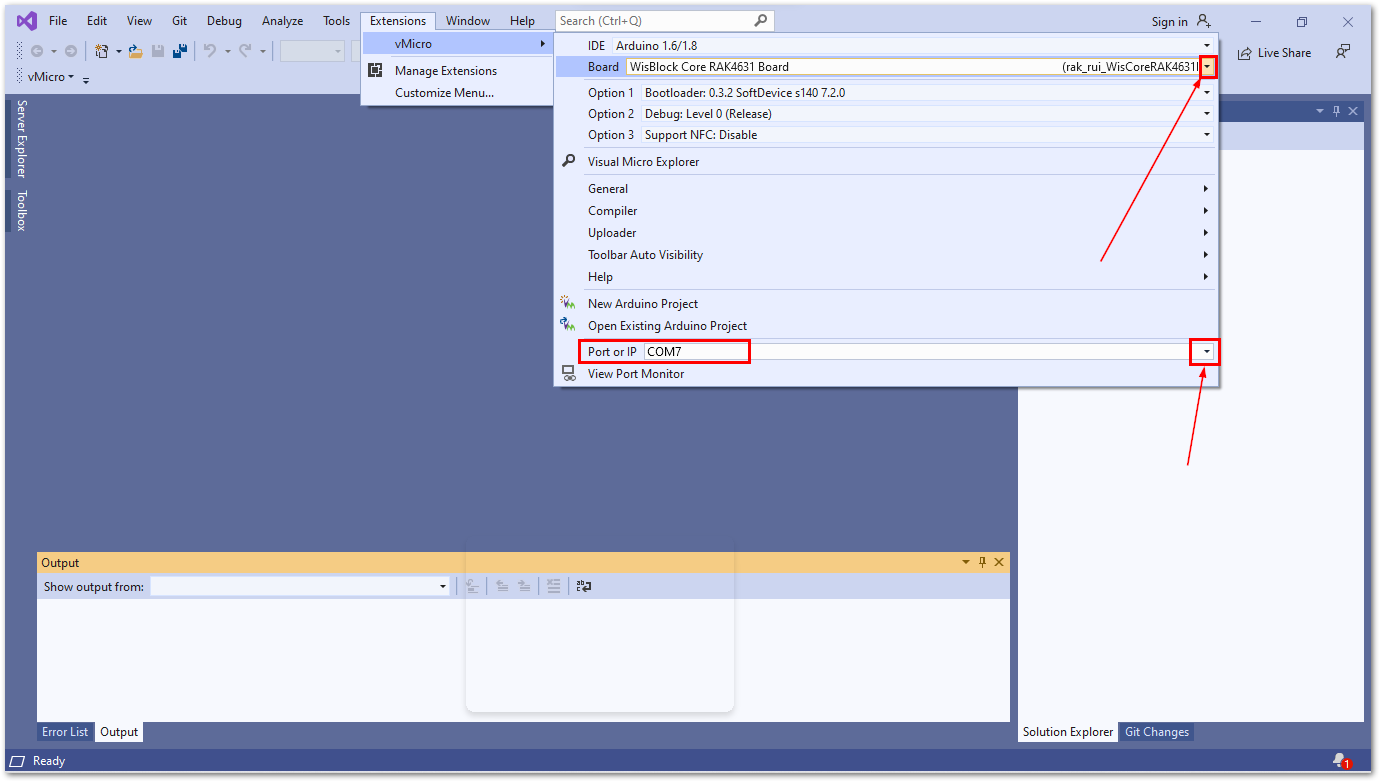The height and width of the screenshot is (782, 1380).
Task: Click the Send Feedback icon
Action: tap(1343, 52)
